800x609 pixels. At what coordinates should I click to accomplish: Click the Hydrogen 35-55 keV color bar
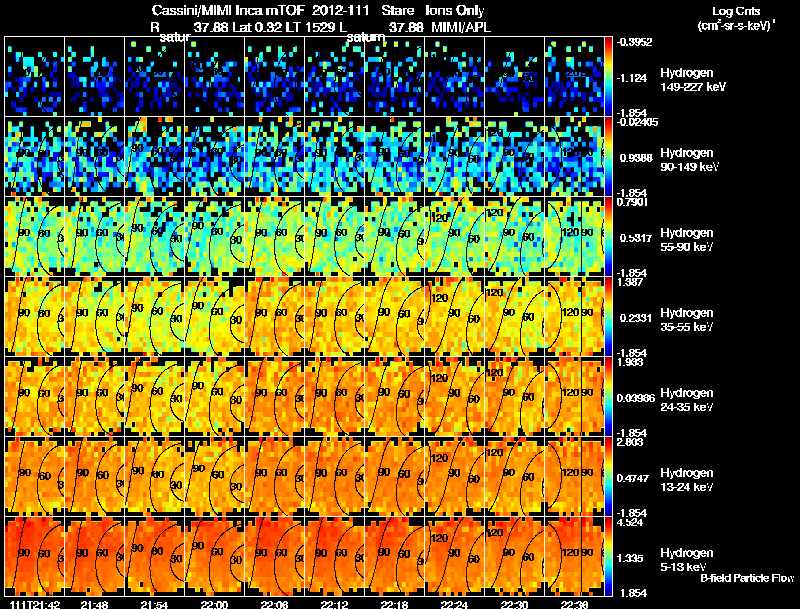click(x=608, y=317)
